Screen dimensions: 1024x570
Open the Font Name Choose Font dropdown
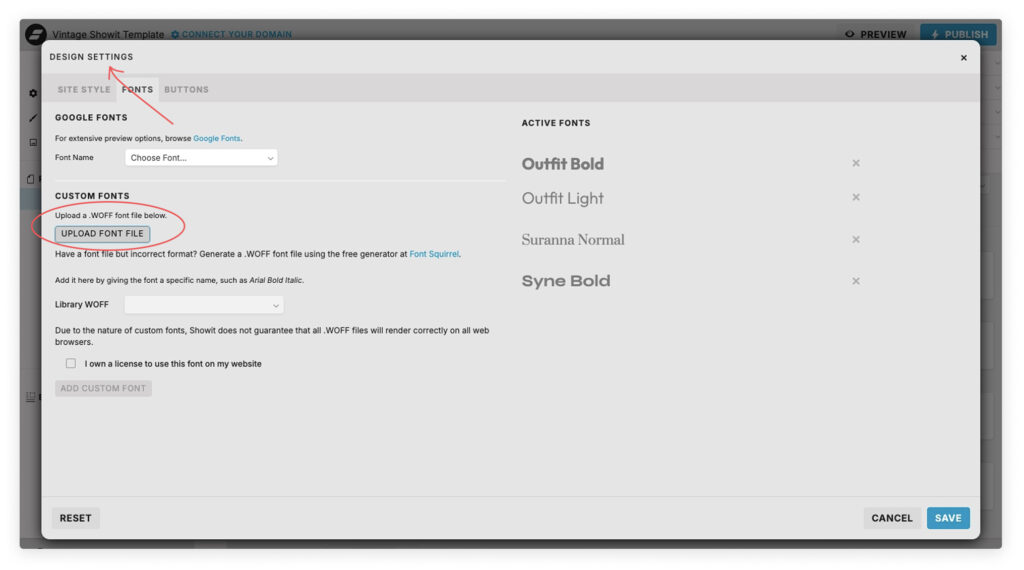pos(201,157)
